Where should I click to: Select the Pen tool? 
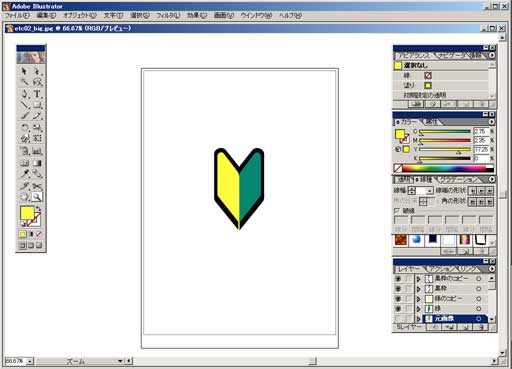pos(24,94)
